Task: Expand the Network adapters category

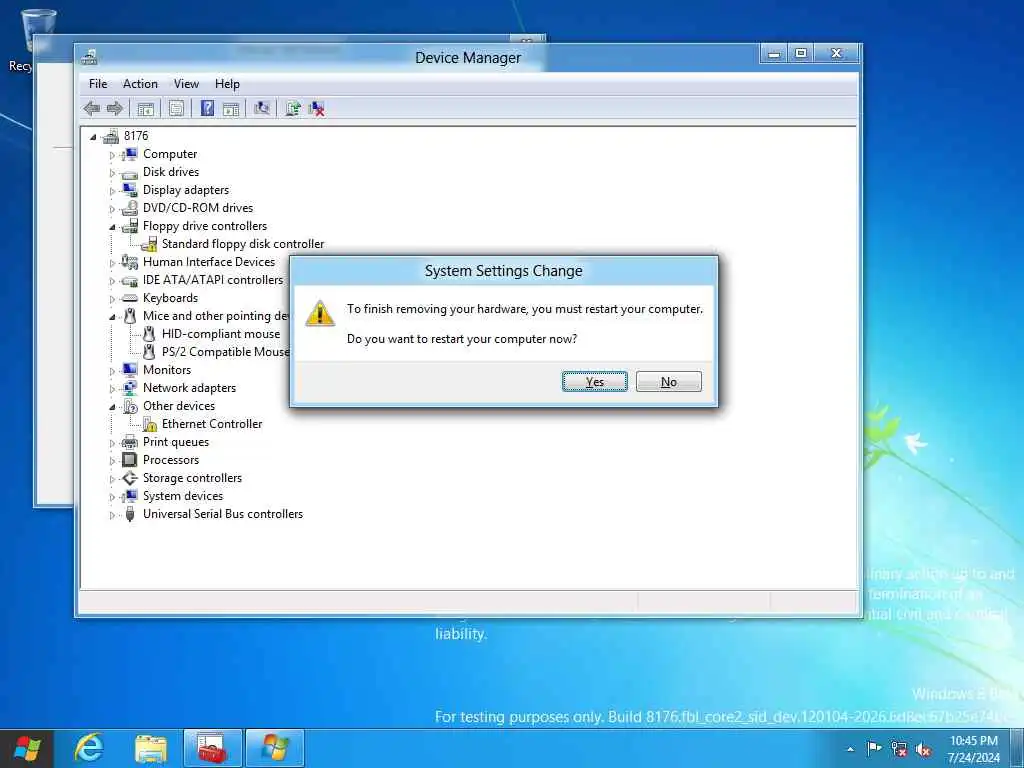Action: [112, 389]
